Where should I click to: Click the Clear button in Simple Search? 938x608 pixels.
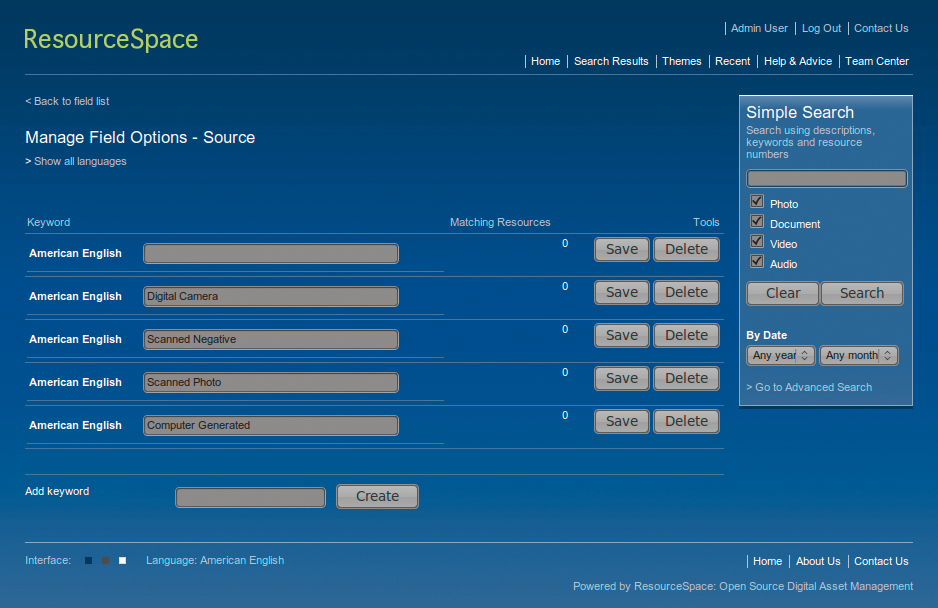tap(782, 294)
